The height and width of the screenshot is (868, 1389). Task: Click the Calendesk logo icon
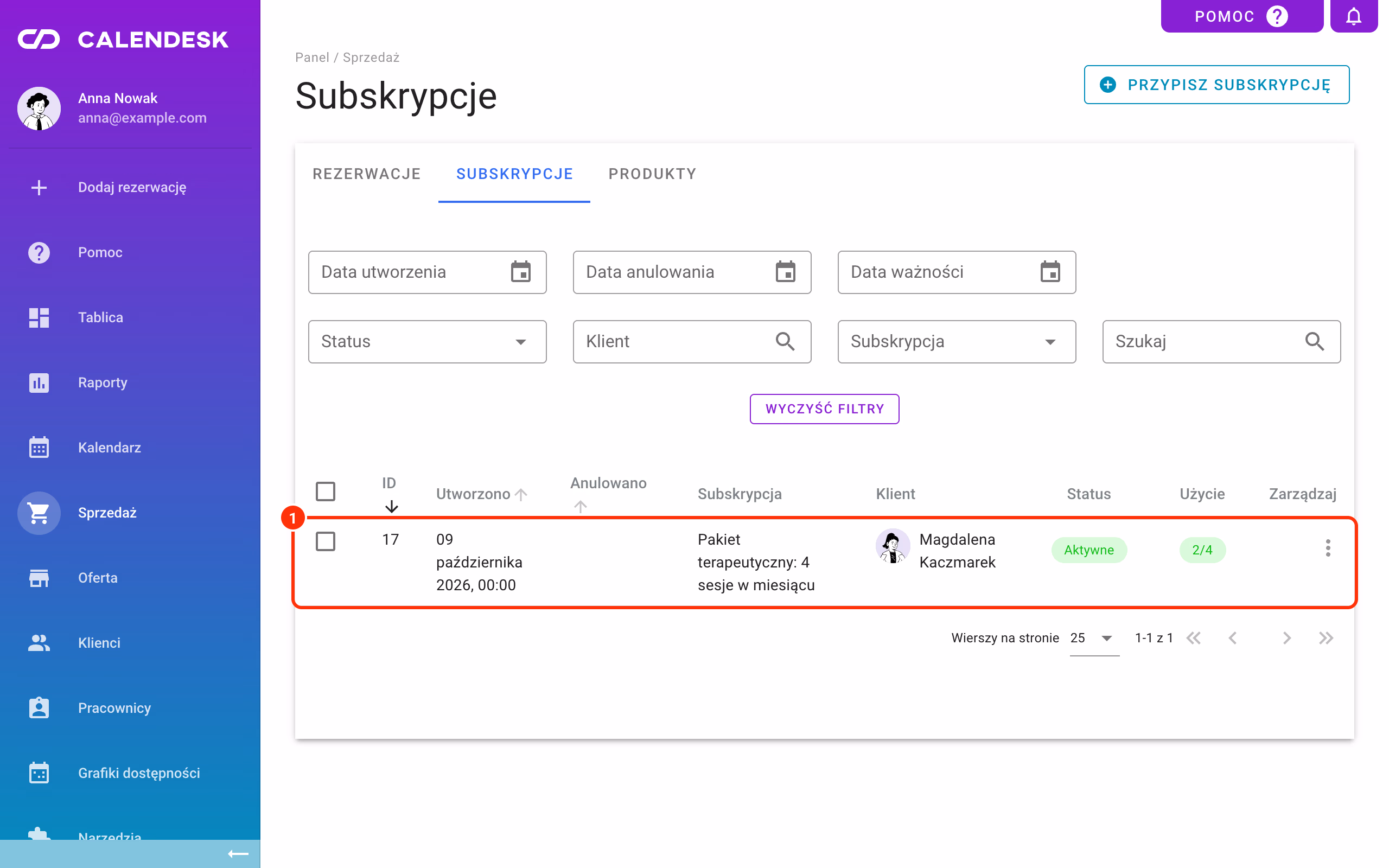[39, 39]
